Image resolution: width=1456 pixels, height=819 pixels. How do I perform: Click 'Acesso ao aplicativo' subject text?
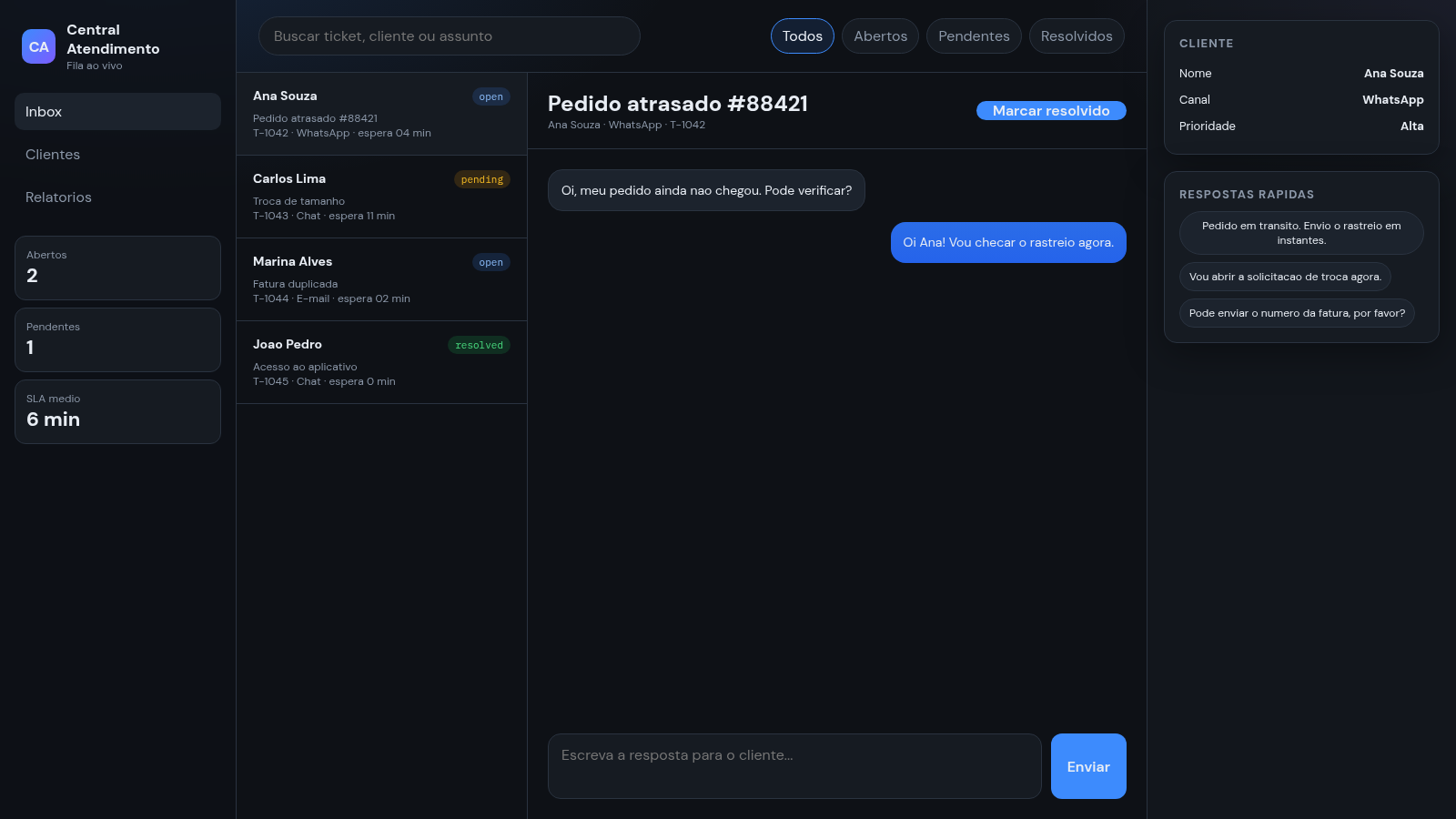[305, 367]
